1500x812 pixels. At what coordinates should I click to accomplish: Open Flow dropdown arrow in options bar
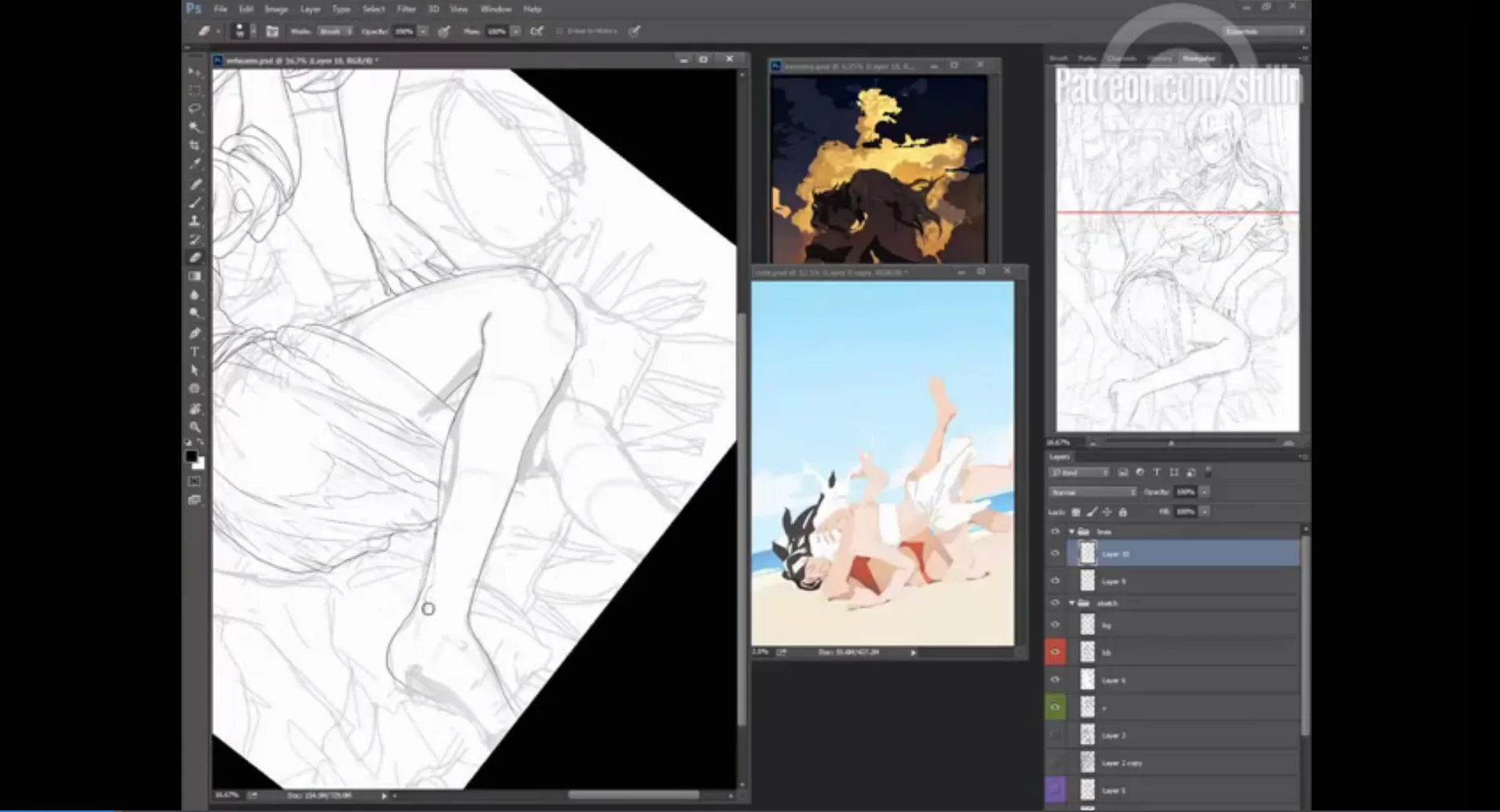point(516,31)
